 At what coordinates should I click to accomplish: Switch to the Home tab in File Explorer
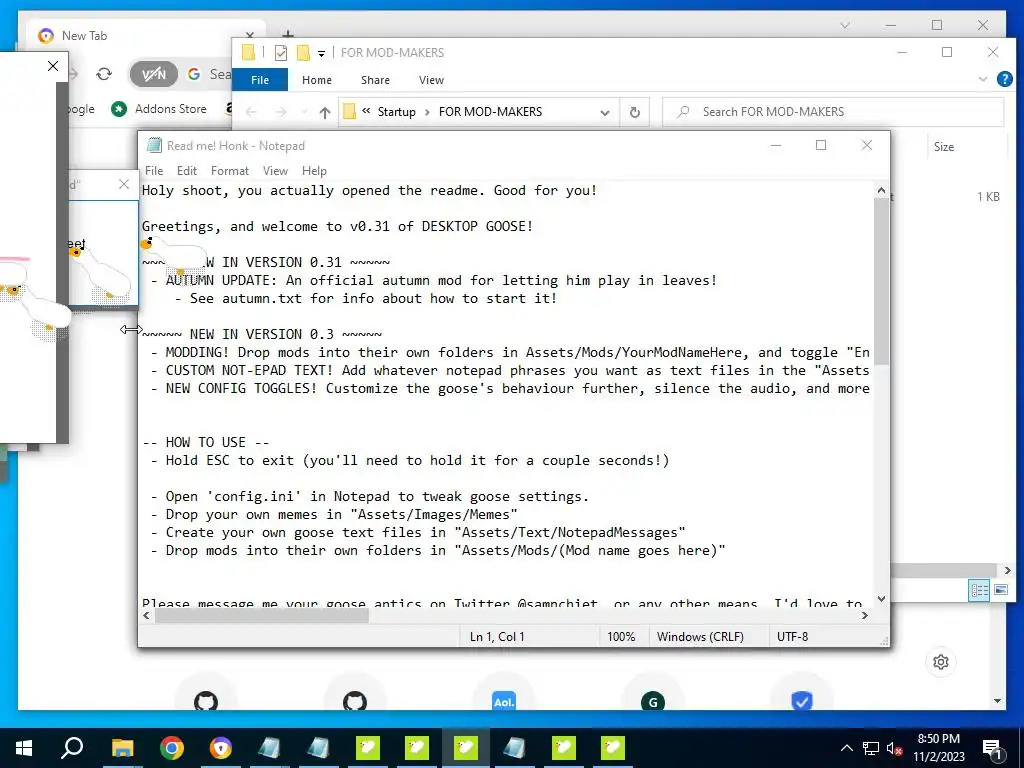(x=317, y=80)
